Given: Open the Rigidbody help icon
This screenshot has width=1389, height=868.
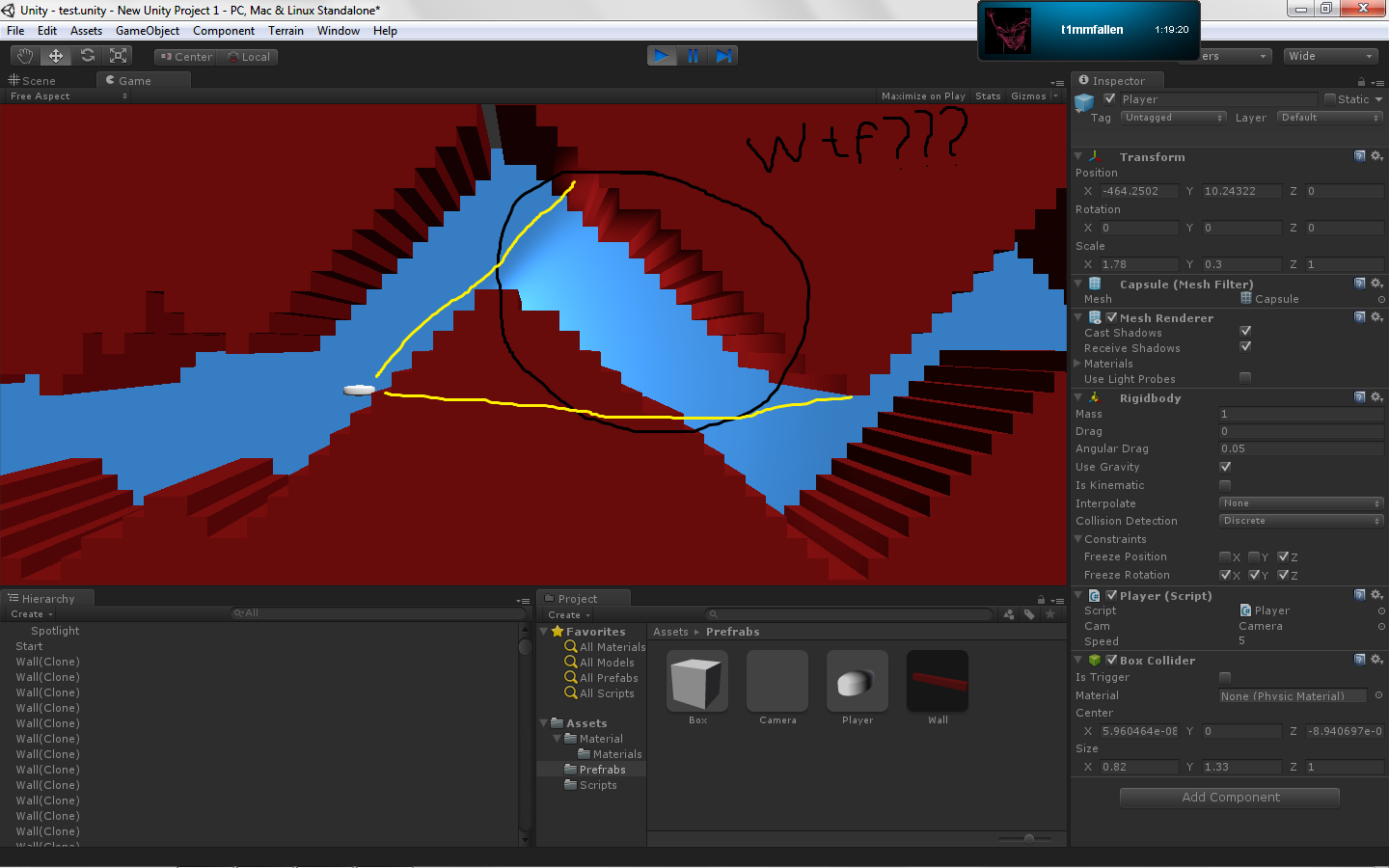Looking at the screenshot, I should coord(1359,397).
